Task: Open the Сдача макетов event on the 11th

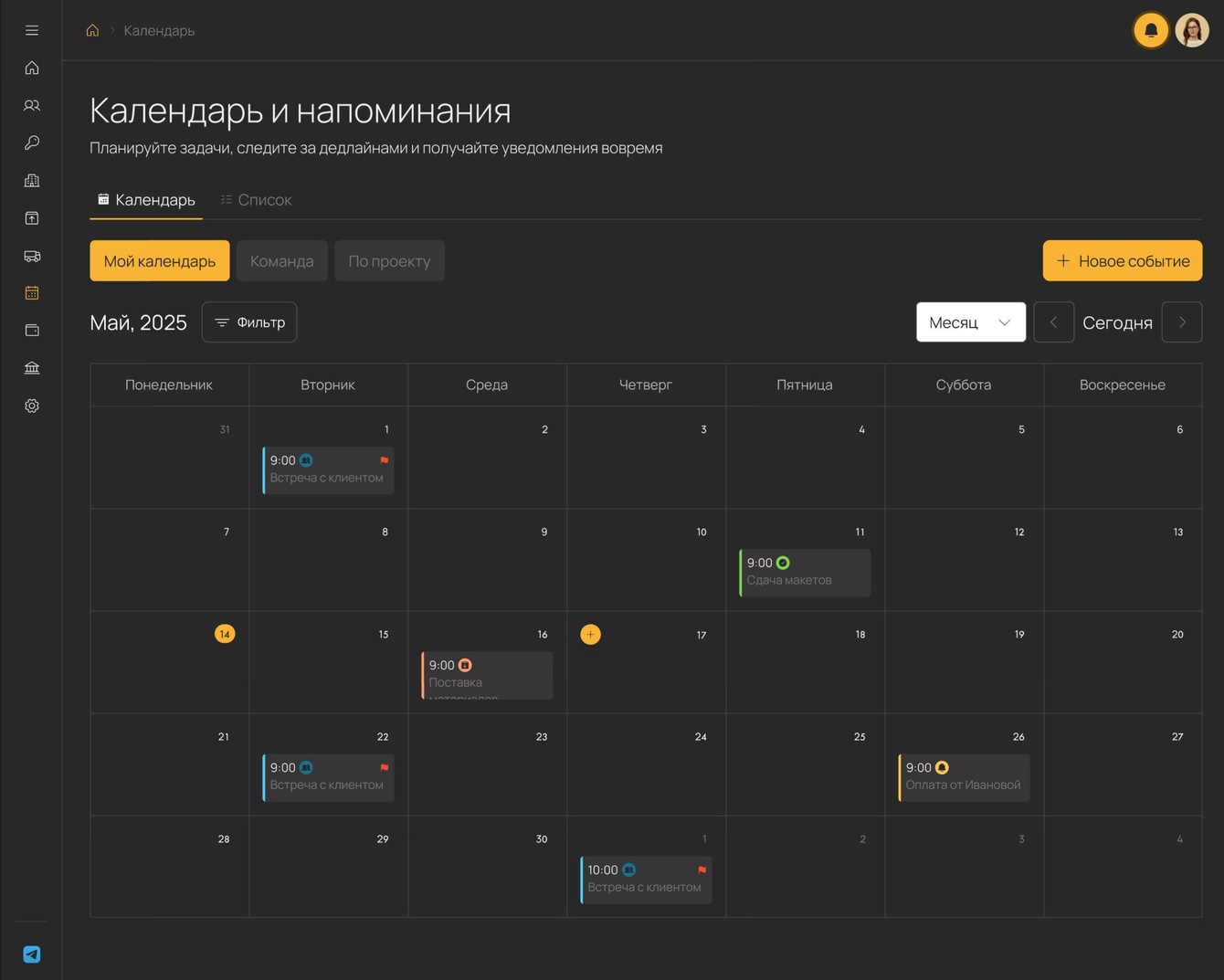Action: 805,573
